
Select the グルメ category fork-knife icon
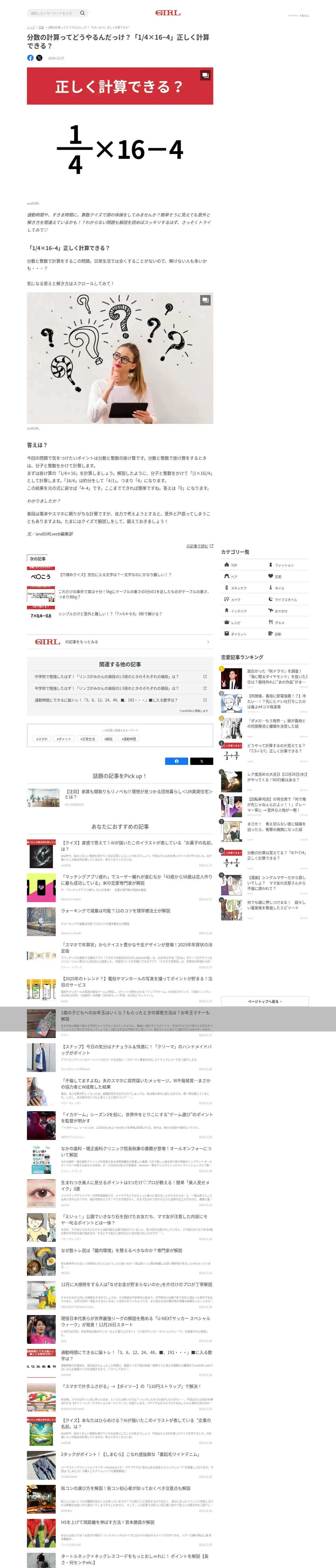(271, 622)
